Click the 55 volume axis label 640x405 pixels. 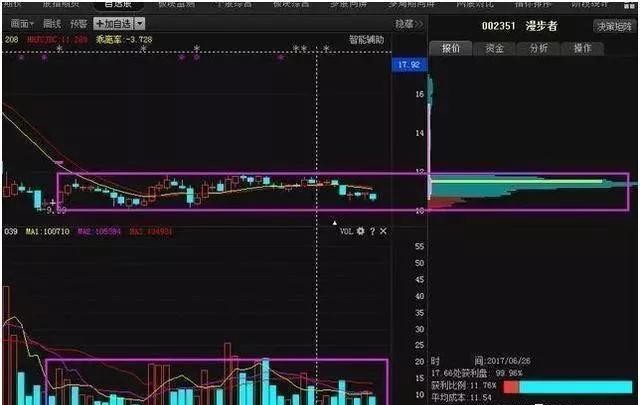click(420, 247)
